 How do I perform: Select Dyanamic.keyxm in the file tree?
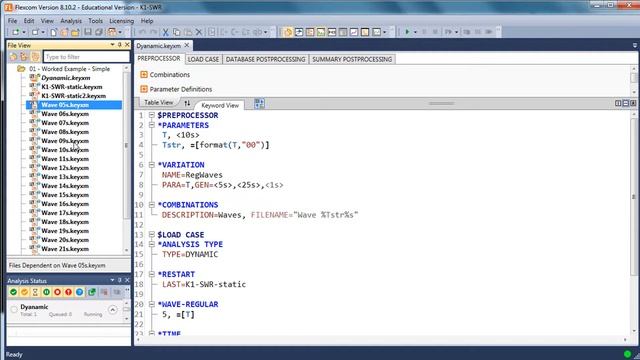[x=66, y=78]
